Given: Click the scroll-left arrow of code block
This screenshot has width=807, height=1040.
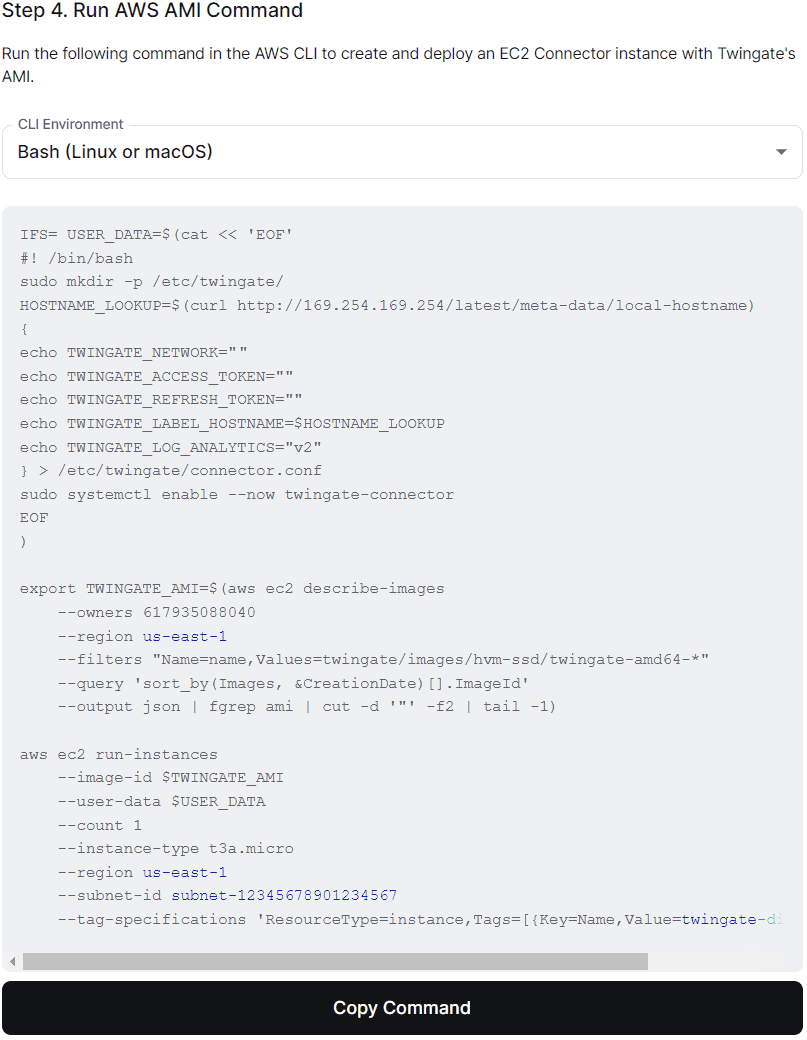Looking at the screenshot, I should tap(12, 961).
